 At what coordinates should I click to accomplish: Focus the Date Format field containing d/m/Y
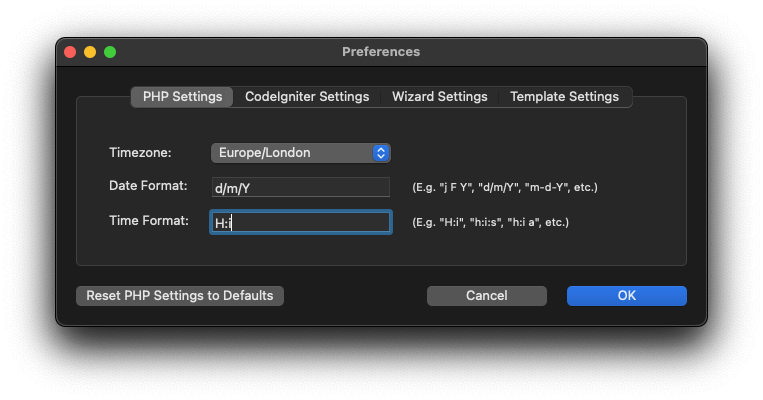tap(300, 187)
